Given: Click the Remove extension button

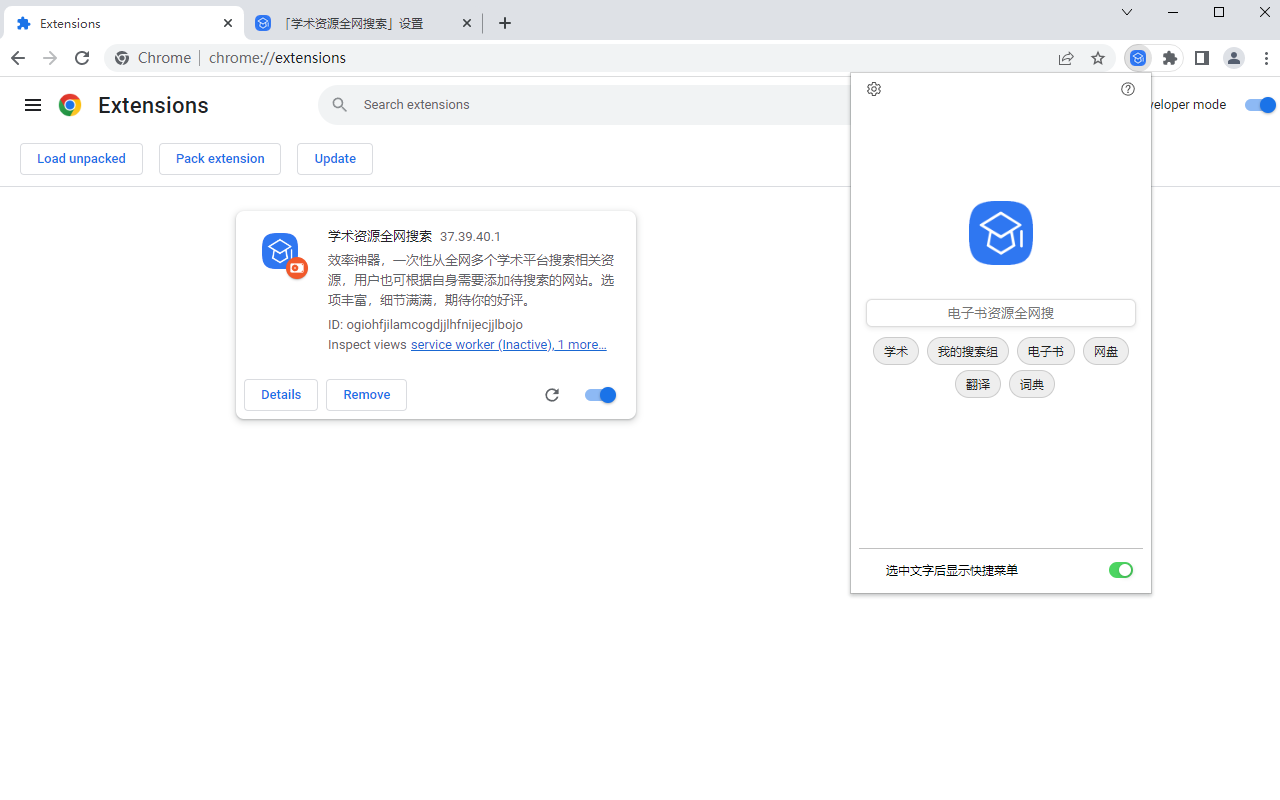Looking at the screenshot, I should click(366, 395).
